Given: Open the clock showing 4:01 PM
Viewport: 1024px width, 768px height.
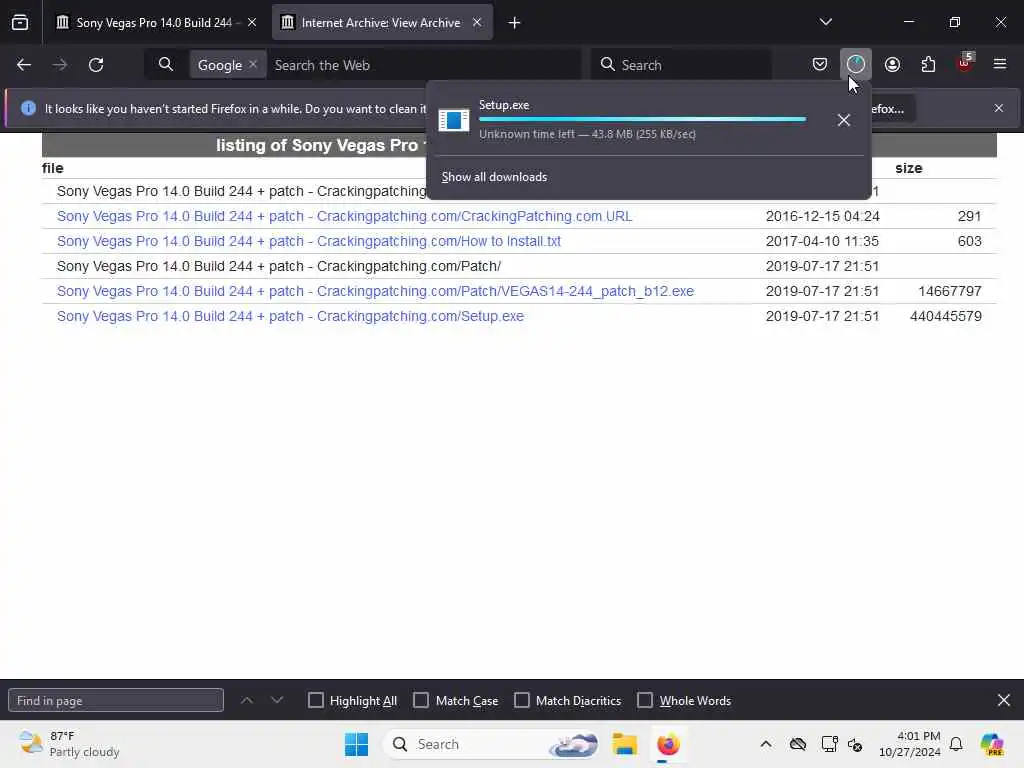Looking at the screenshot, I should point(910,744).
